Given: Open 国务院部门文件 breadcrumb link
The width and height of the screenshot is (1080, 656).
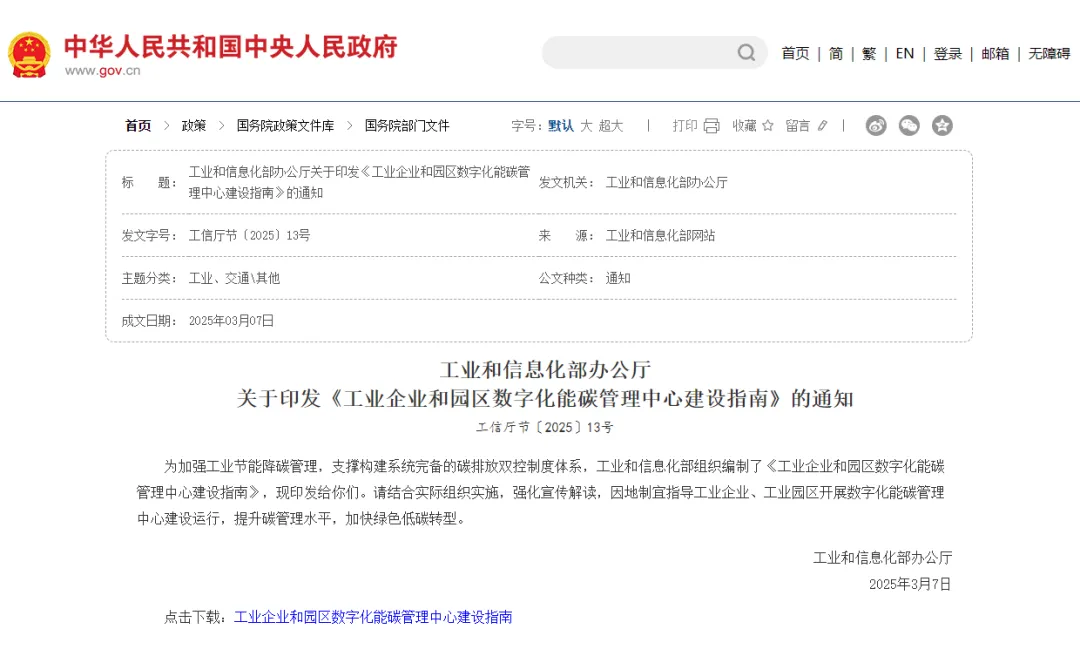Looking at the screenshot, I should click(407, 126).
